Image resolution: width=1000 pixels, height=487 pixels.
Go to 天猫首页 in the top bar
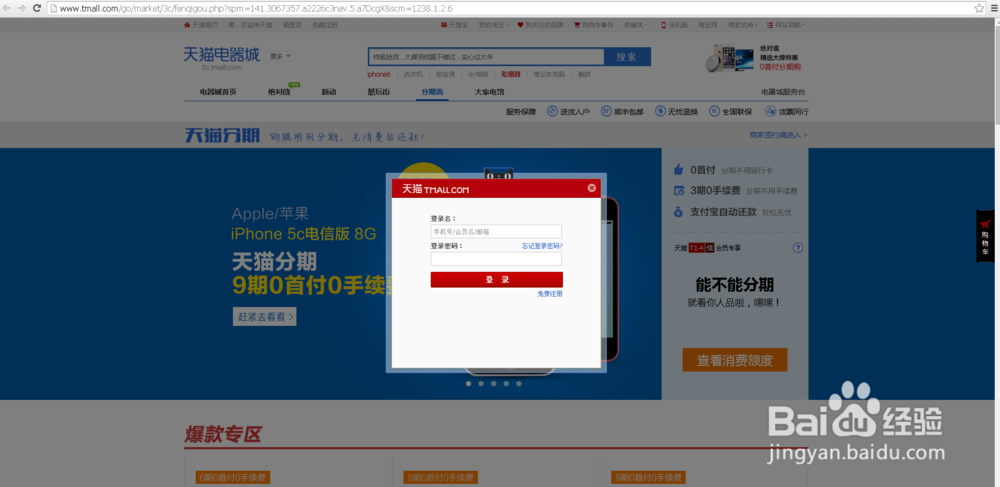200,25
